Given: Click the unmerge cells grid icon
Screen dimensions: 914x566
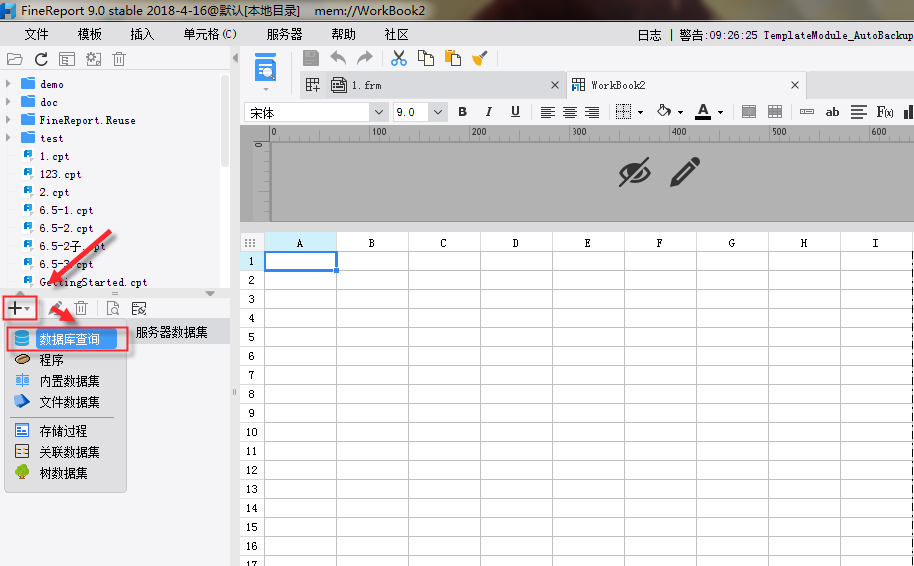Looking at the screenshot, I should pos(775,112).
